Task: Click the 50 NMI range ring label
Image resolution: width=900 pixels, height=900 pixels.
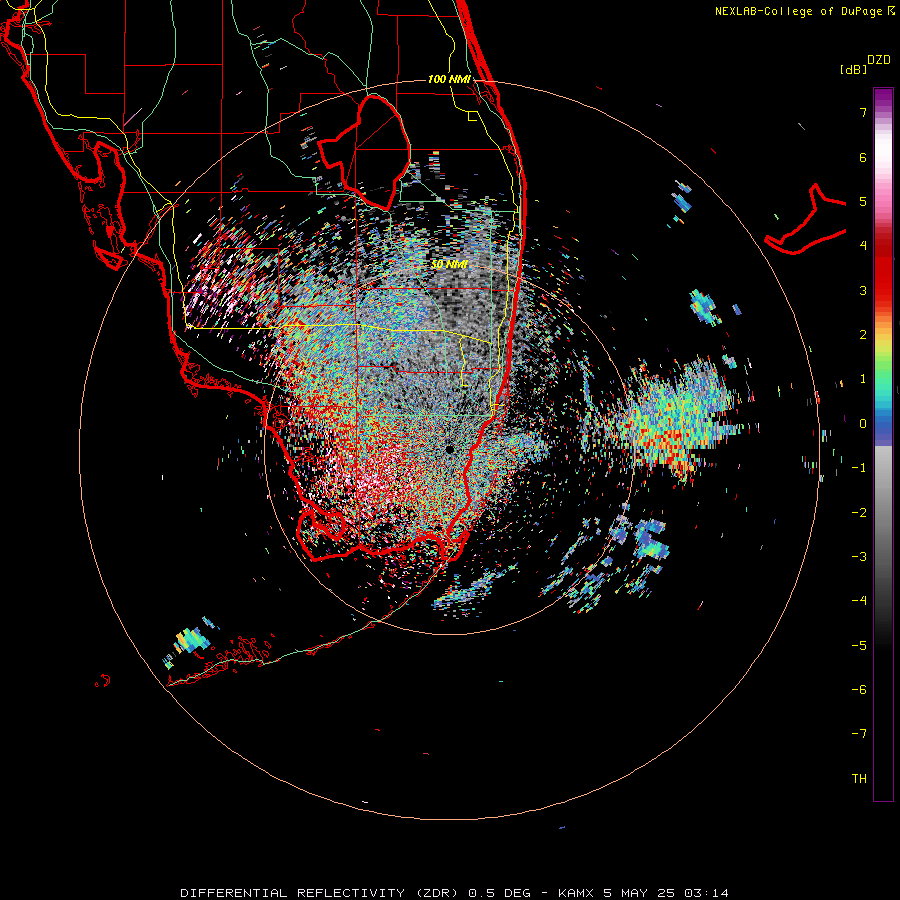Action: click(449, 264)
